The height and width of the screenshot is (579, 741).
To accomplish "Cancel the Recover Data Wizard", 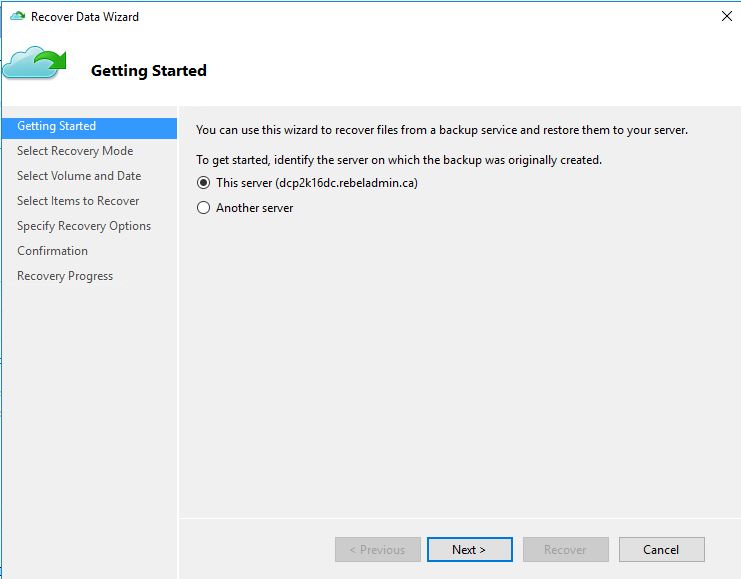I will click(662, 550).
